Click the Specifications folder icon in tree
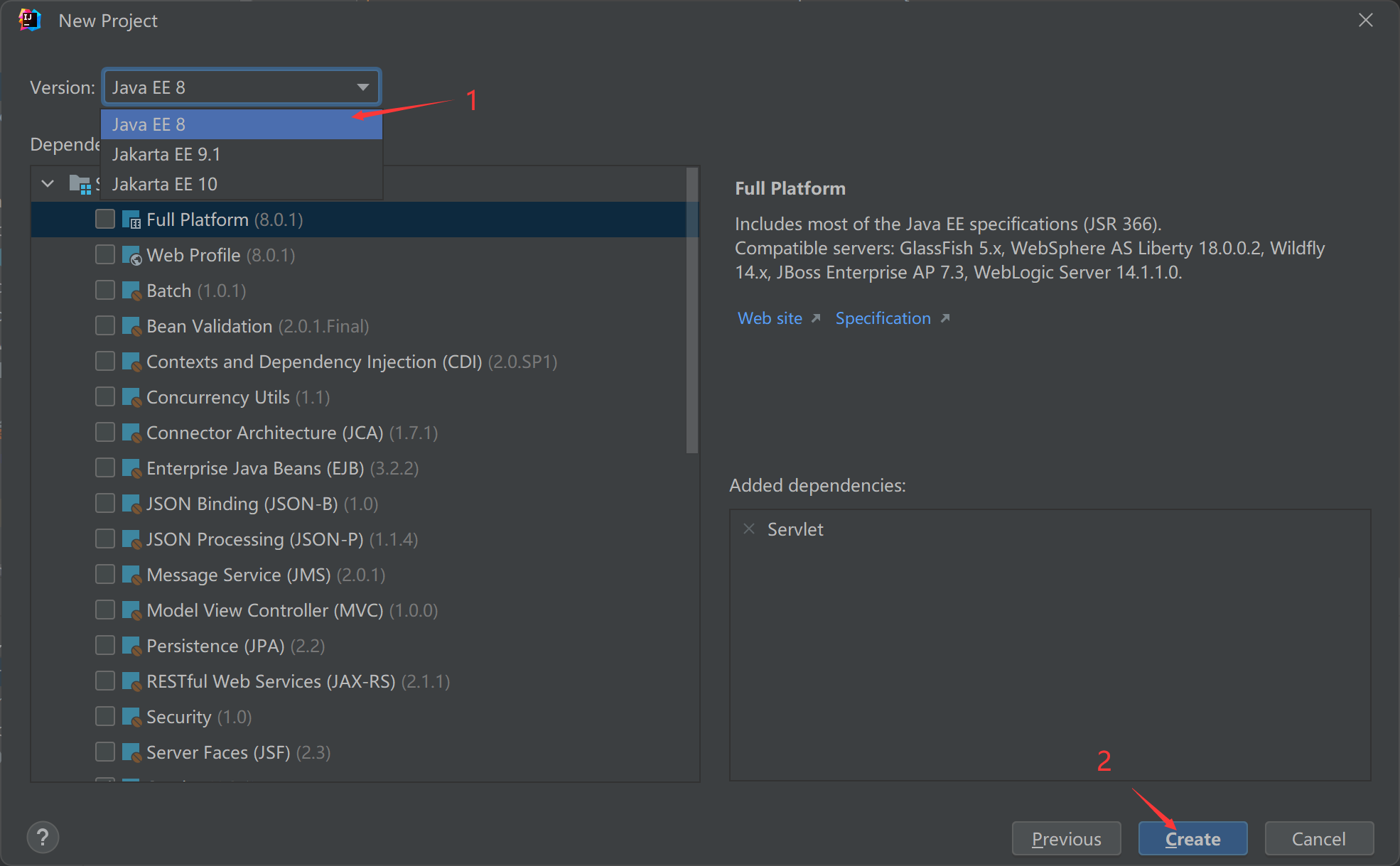 [x=80, y=184]
